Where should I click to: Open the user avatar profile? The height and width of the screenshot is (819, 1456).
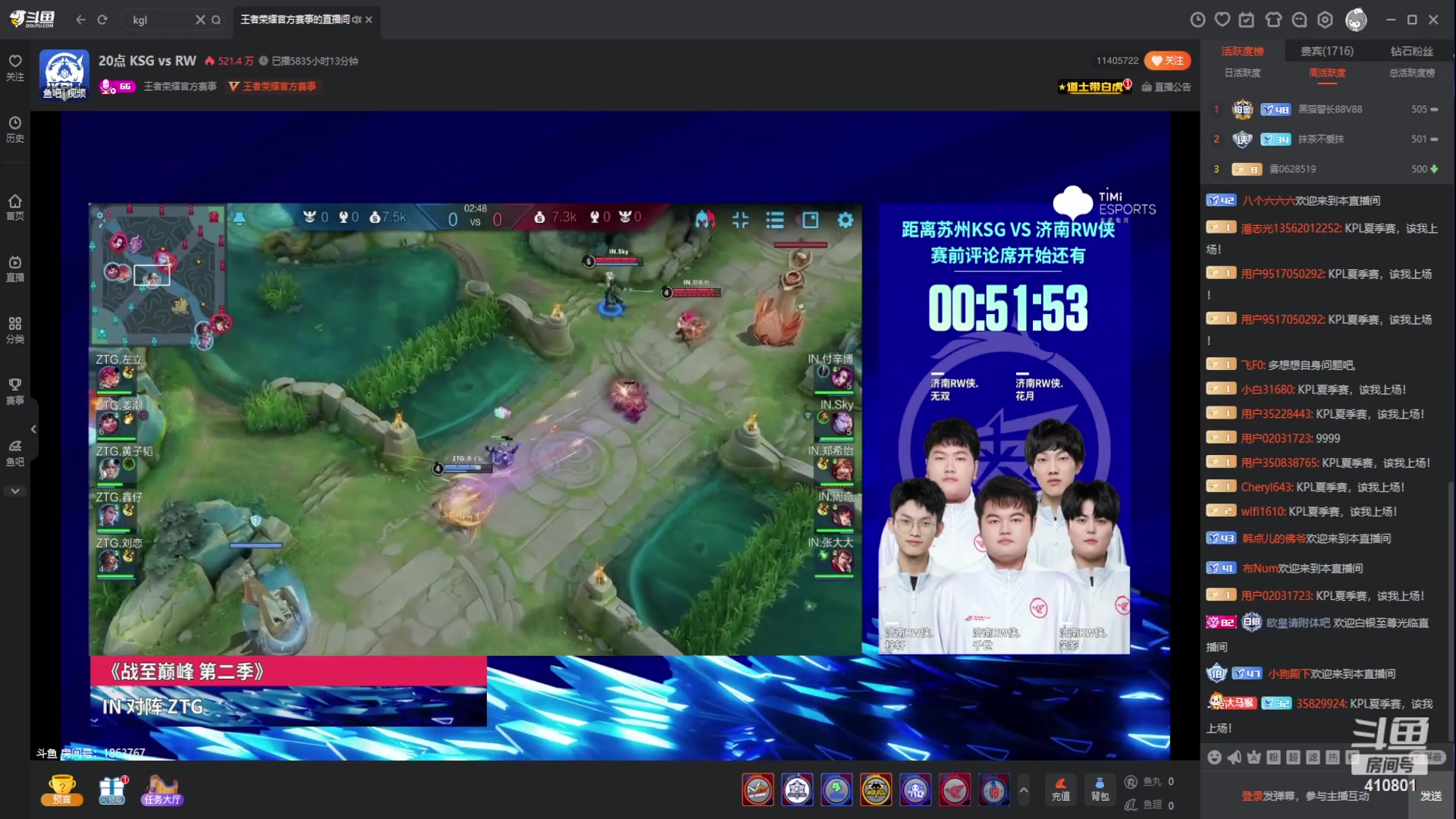click(x=1356, y=20)
